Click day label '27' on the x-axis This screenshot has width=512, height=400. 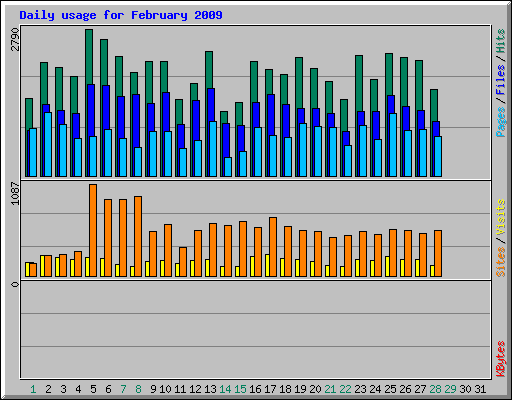coord(420,389)
